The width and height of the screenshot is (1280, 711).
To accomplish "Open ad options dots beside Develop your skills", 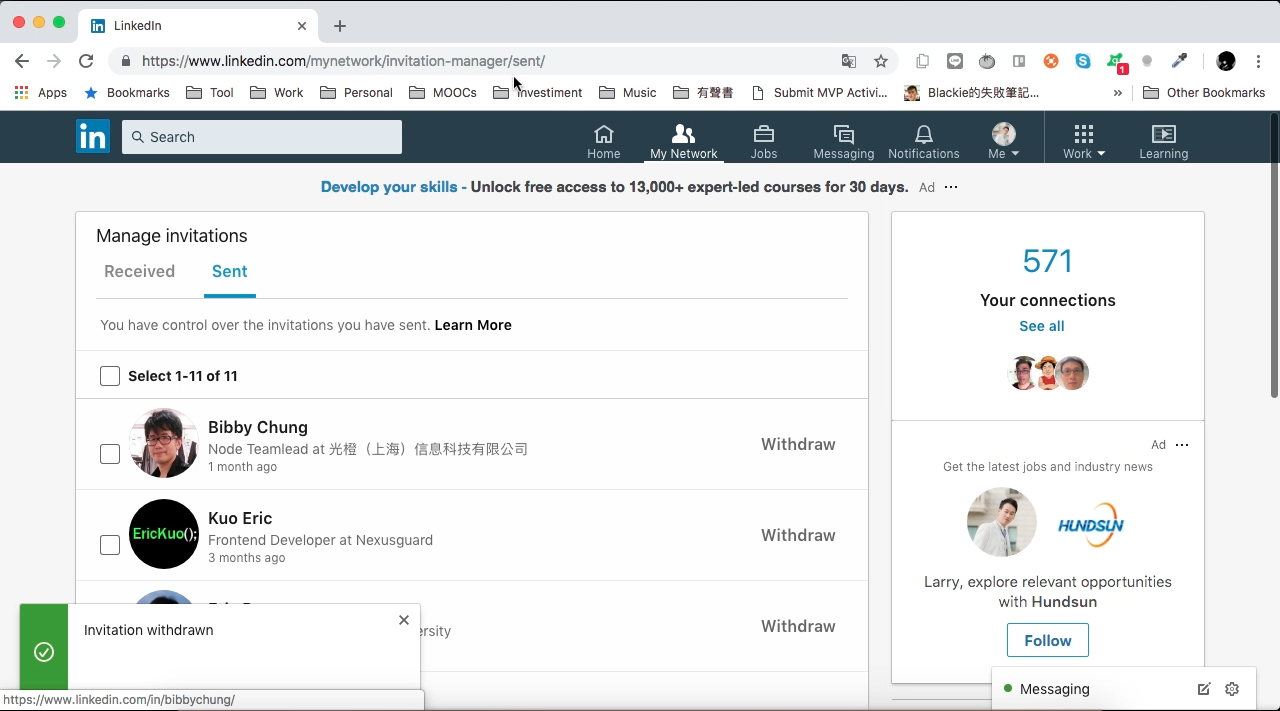I will click(x=951, y=187).
